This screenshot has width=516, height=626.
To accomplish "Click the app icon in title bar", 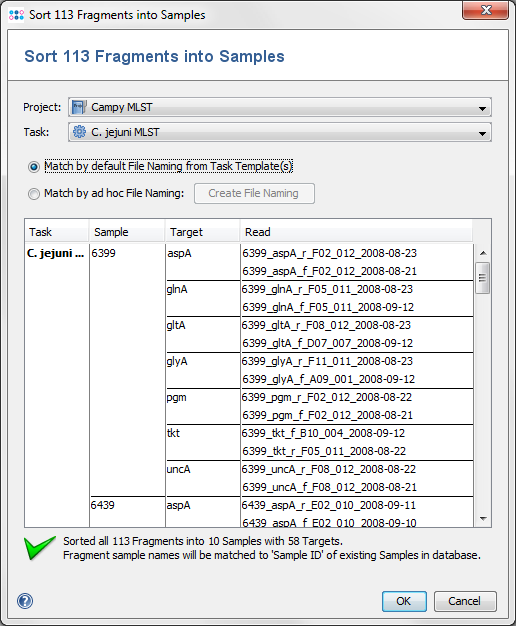I will pyautogui.click(x=16, y=15).
